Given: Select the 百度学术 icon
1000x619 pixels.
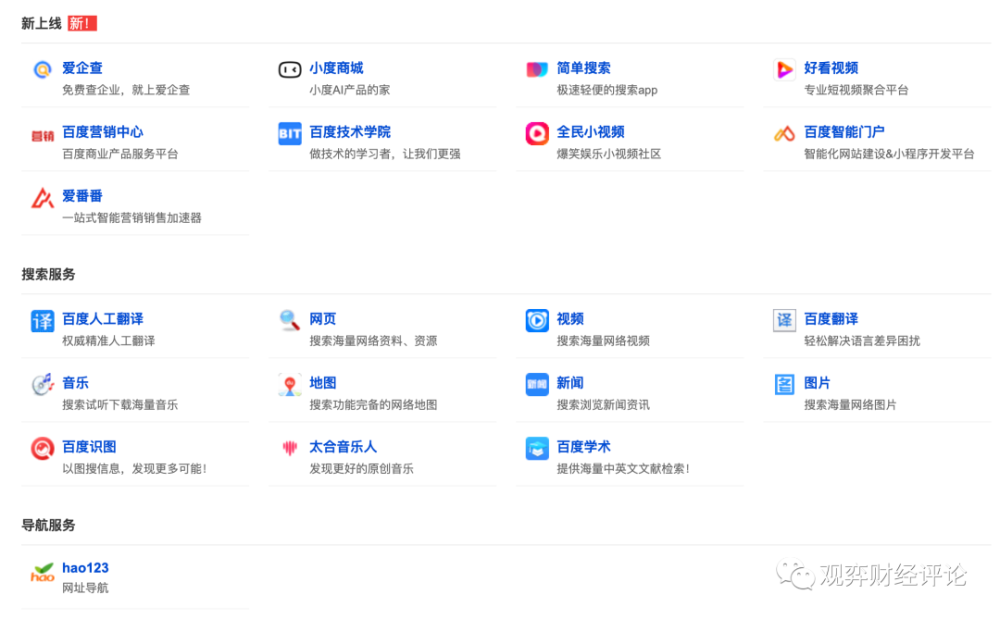Looking at the screenshot, I should pos(537,449).
